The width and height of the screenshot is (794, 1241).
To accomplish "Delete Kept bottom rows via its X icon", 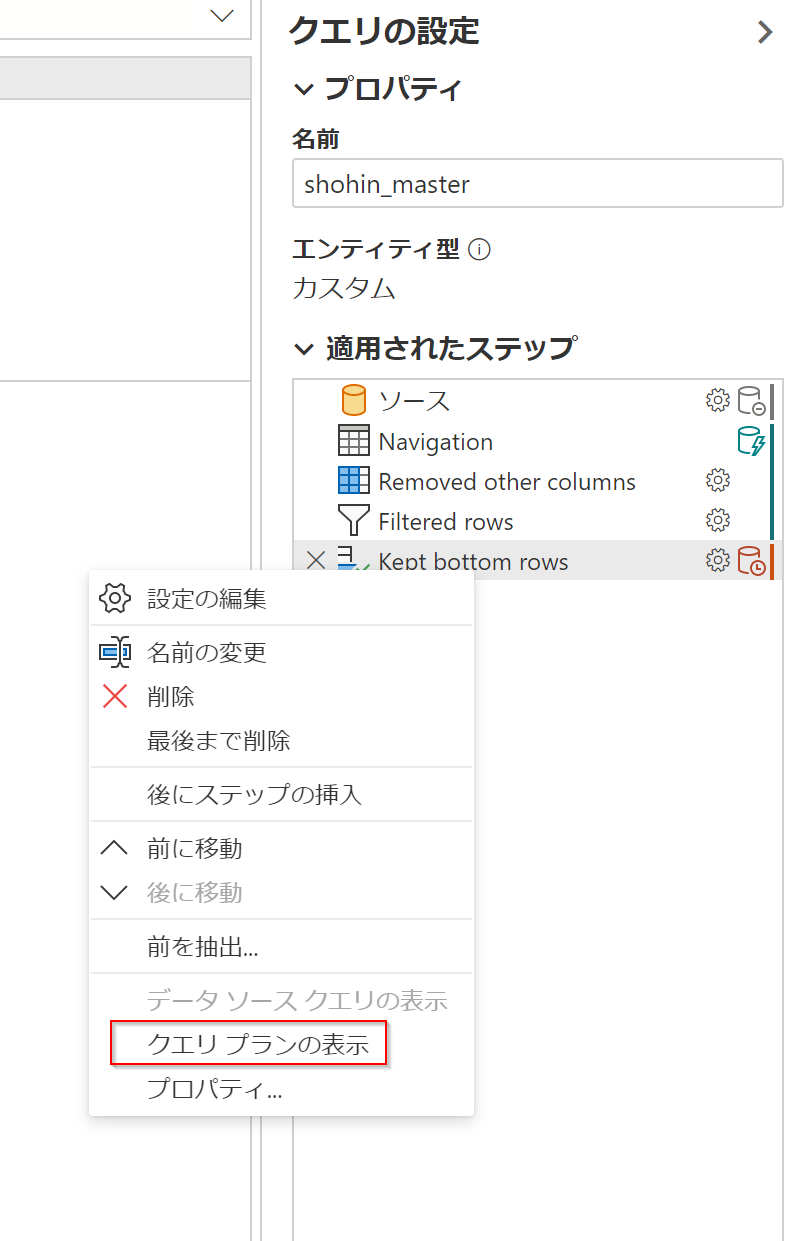I will [317, 561].
